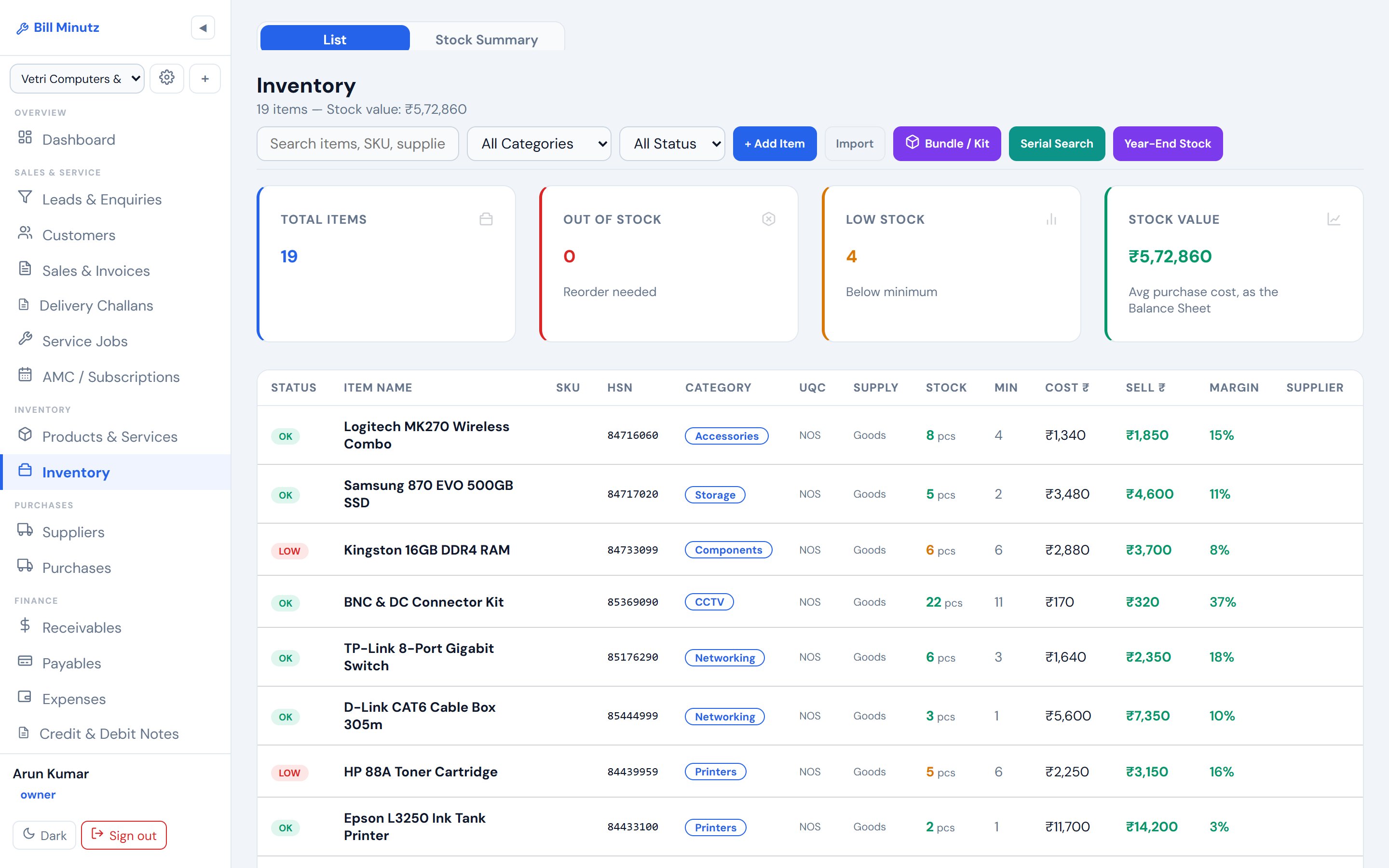Open the Bundle / Kit dialog
Screen dimensions: 1389x868
(946, 144)
